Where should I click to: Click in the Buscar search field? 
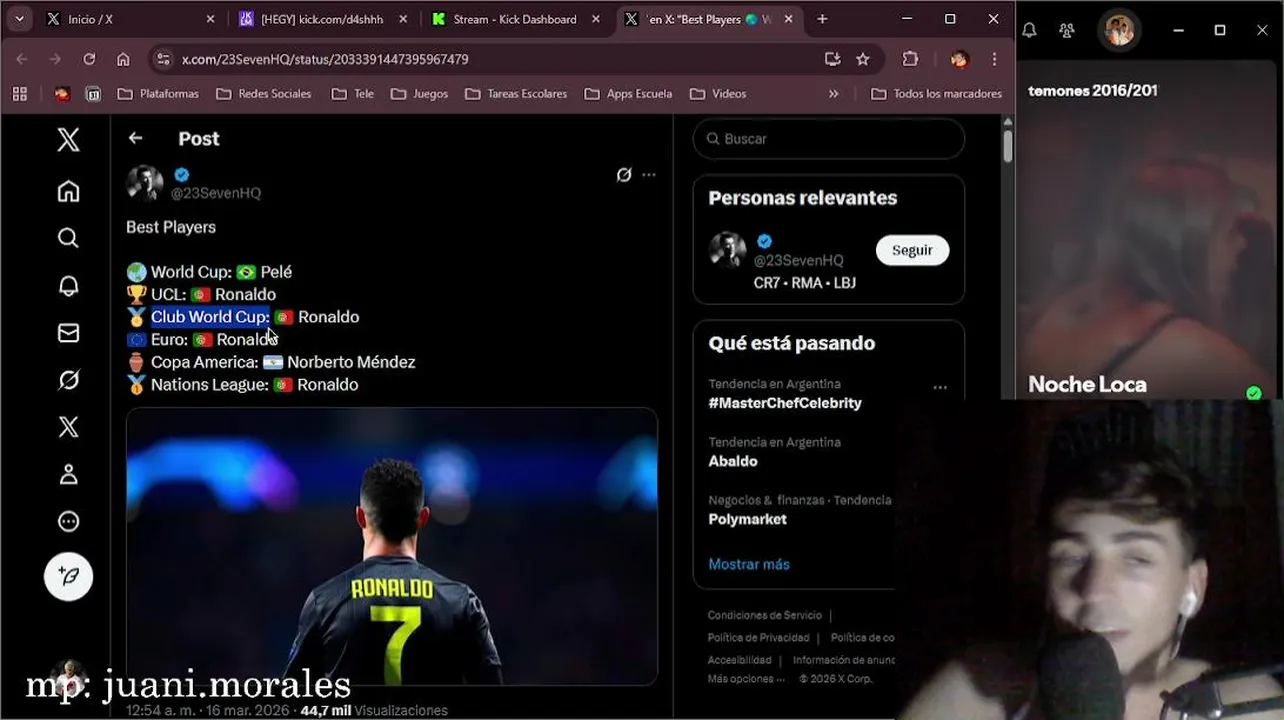[x=829, y=139]
